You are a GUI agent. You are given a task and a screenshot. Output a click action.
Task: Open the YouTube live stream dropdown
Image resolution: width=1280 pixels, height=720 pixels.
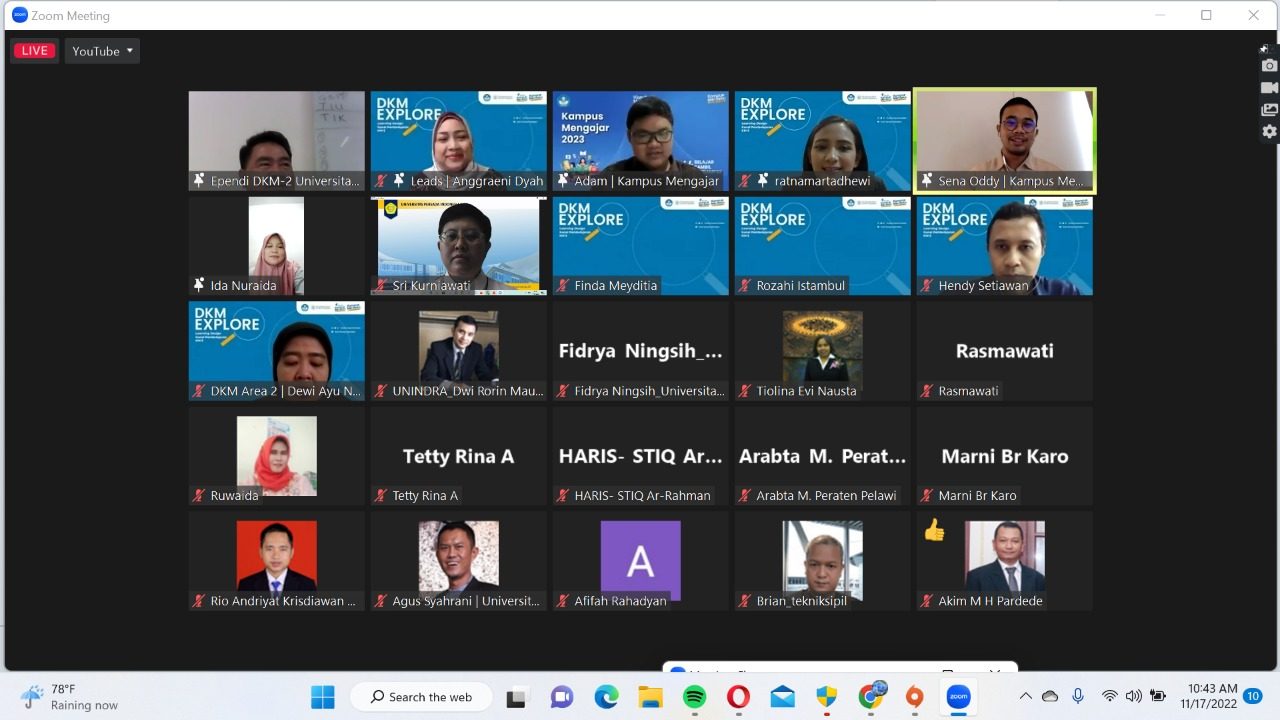click(x=102, y=51)
